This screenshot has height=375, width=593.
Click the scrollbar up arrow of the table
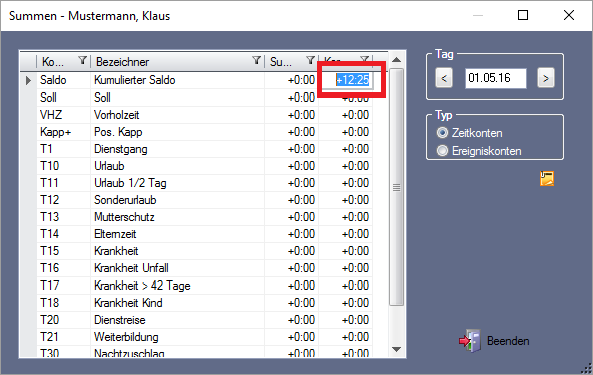pyautogui.click(x=396, y=60)
